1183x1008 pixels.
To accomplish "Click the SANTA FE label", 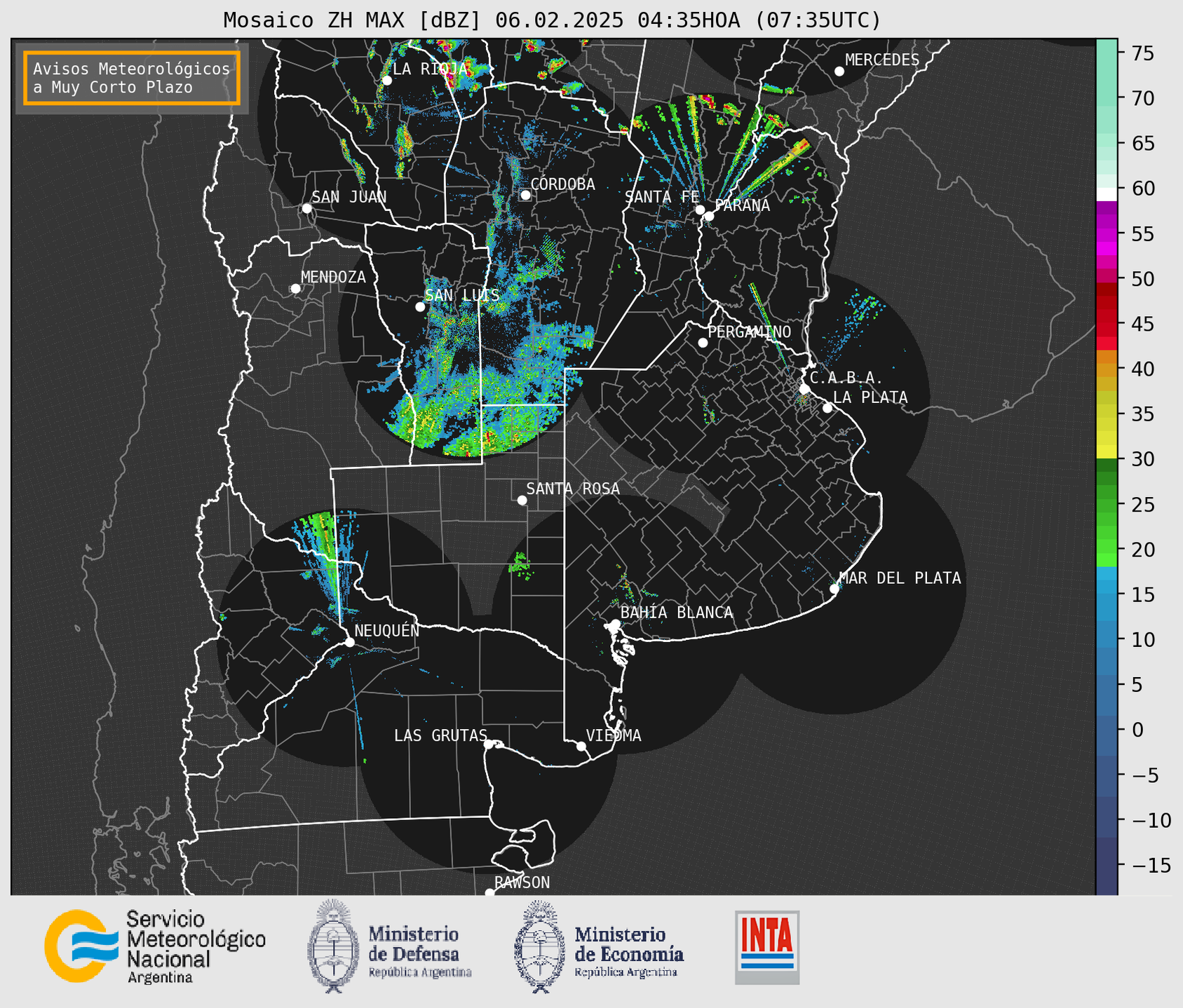I will click(x=662, y=197).
